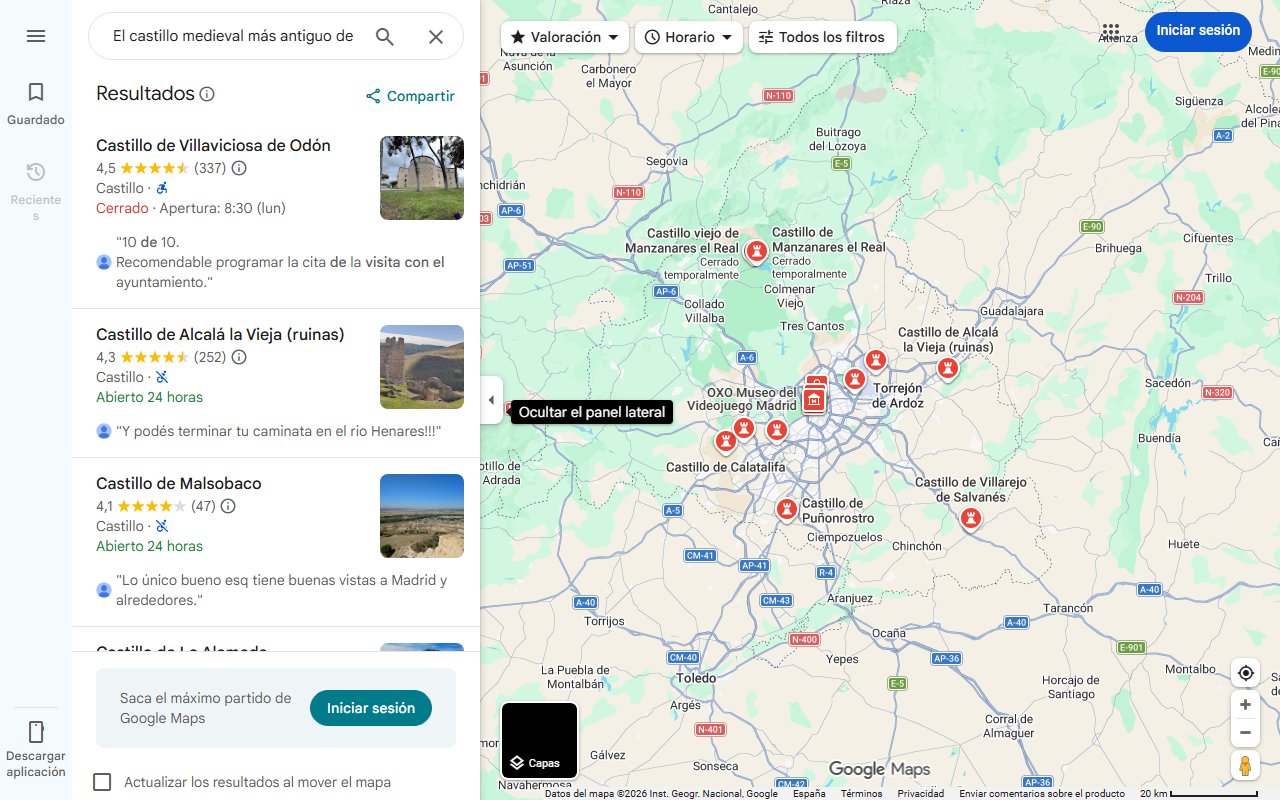
Task: Share results via Compartir
Action: 409,96
